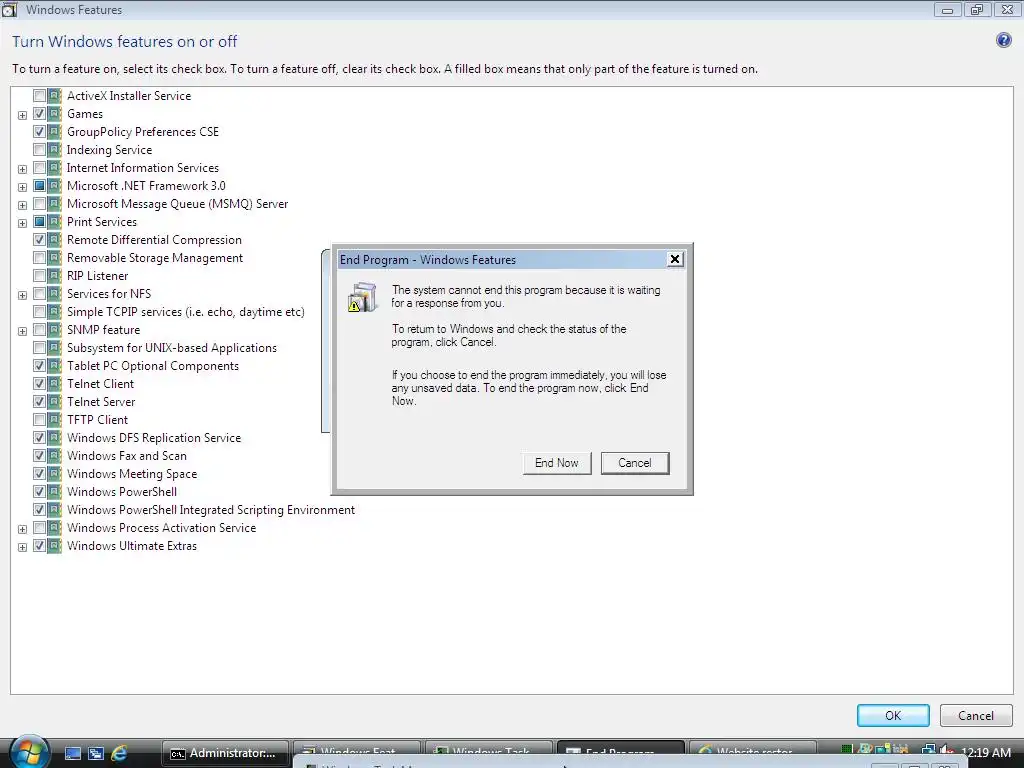Viewport: 1024px width, 768px height.
Task: Click the Telnet Server feature icon
Action: tap(55, 402)
